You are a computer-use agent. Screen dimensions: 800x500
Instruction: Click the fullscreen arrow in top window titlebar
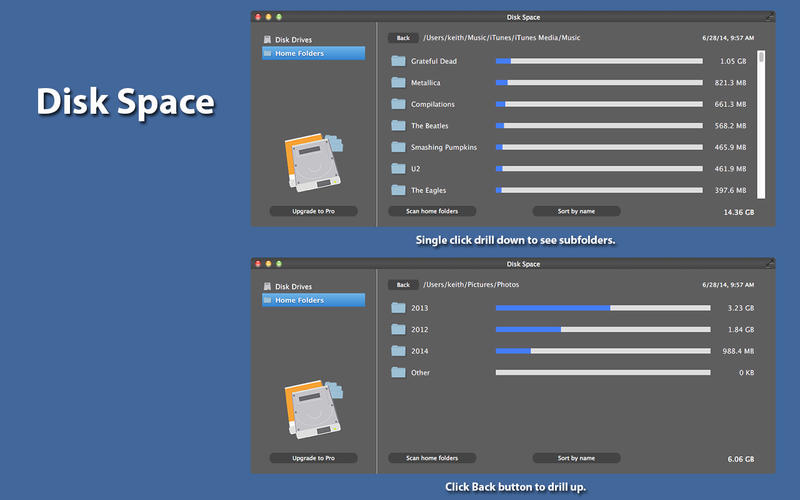769,17
